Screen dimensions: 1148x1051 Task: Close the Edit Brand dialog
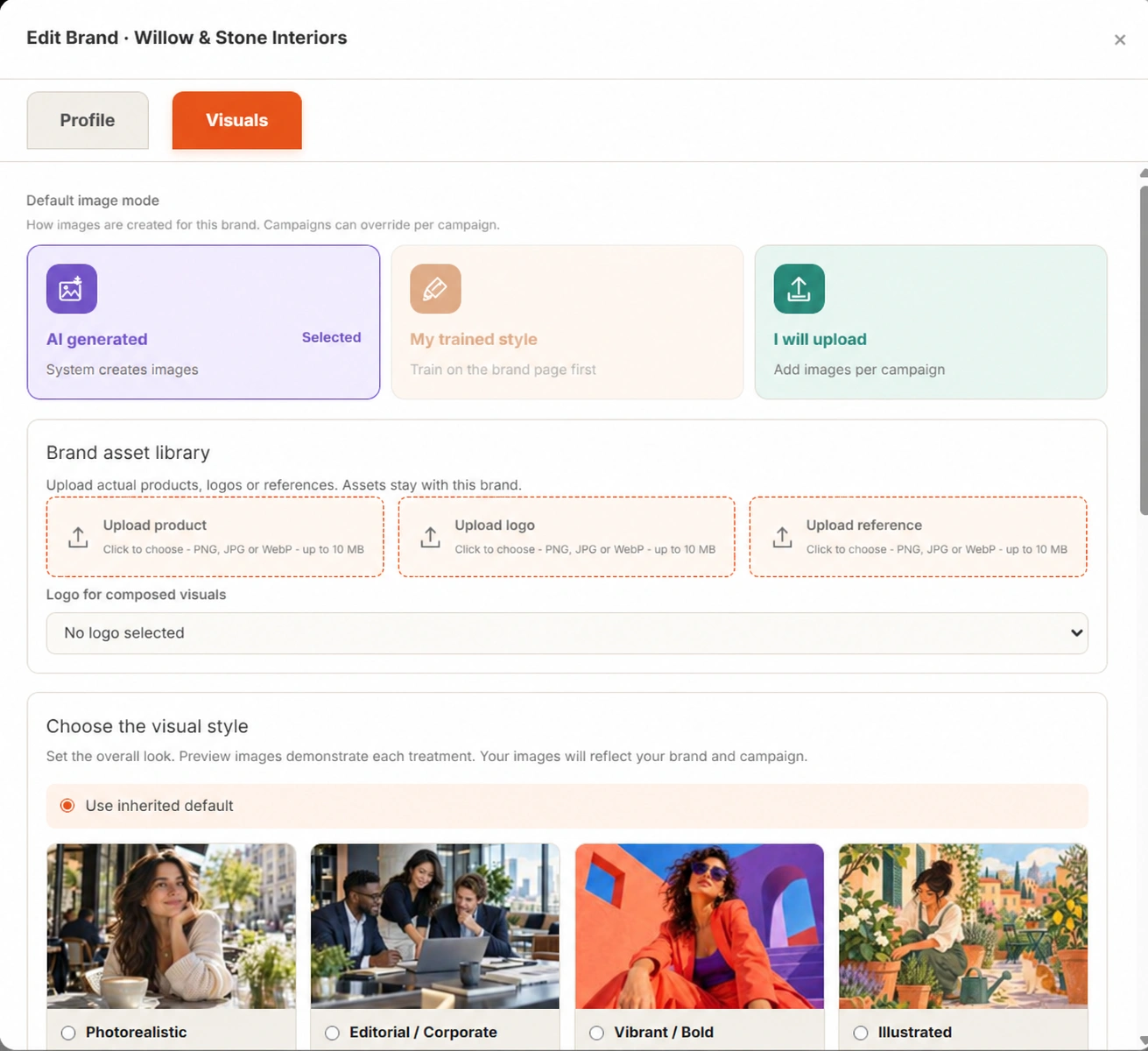[x=1119, y=39]
